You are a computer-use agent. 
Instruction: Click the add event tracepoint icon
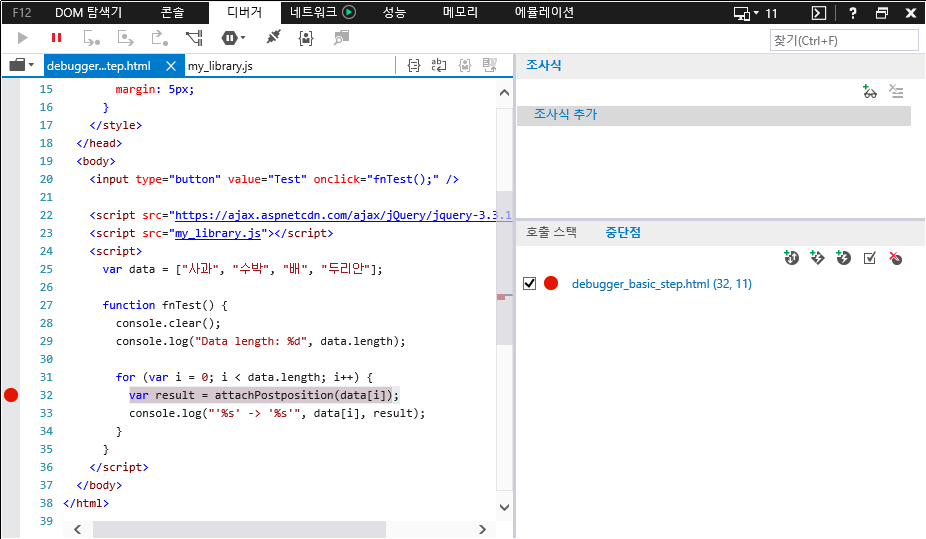(x=817, y=258)
